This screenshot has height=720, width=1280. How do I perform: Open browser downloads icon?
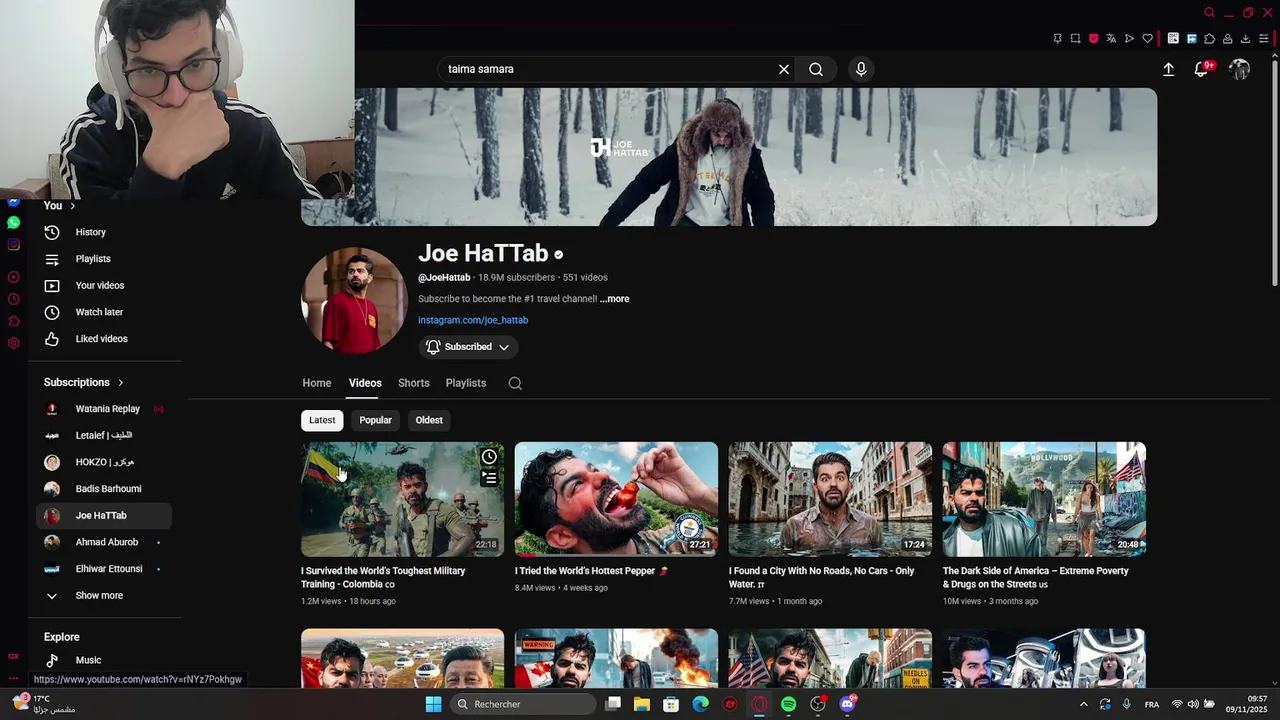point(1245,39)
